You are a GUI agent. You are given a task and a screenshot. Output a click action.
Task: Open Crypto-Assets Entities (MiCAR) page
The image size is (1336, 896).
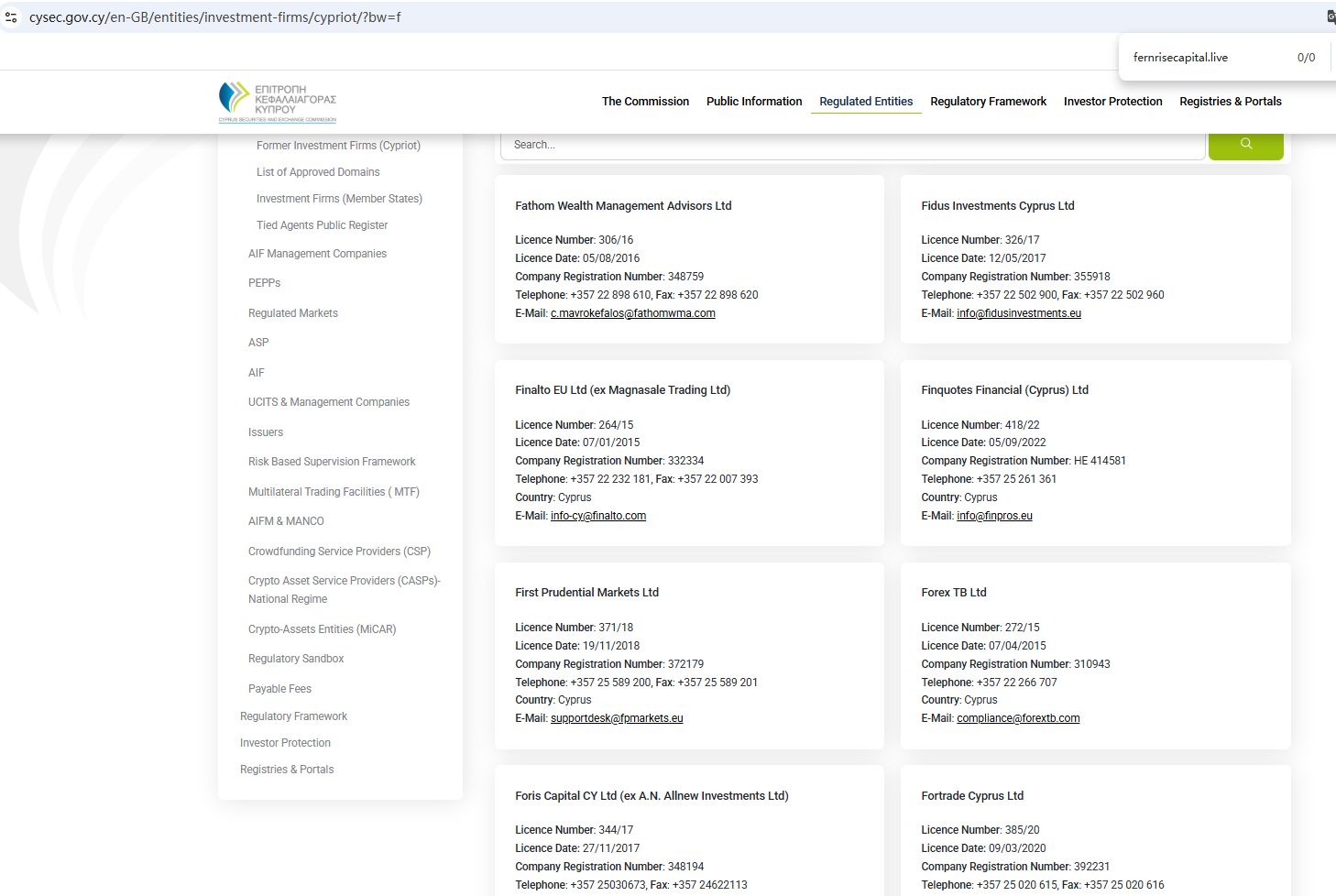pos(322,629)
